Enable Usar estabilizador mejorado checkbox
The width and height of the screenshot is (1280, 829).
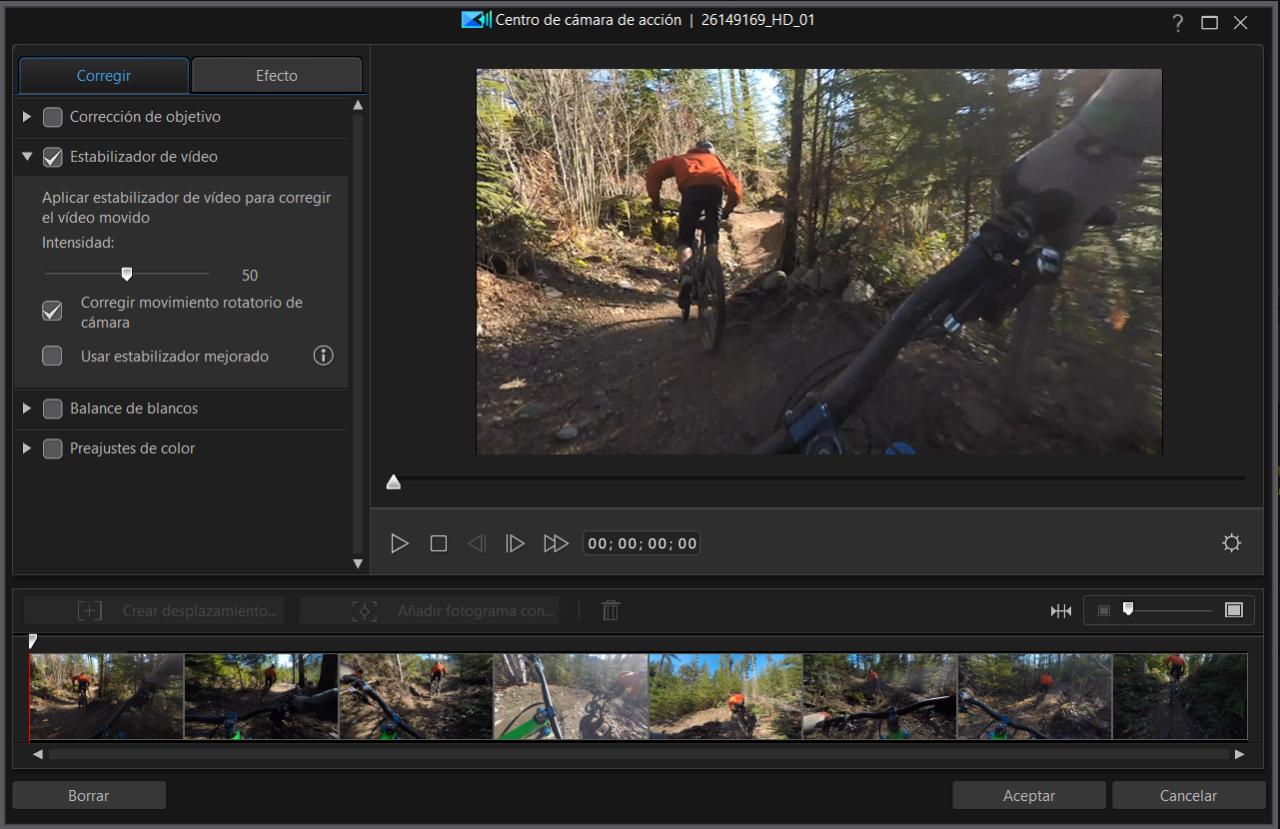click(52, 356)
